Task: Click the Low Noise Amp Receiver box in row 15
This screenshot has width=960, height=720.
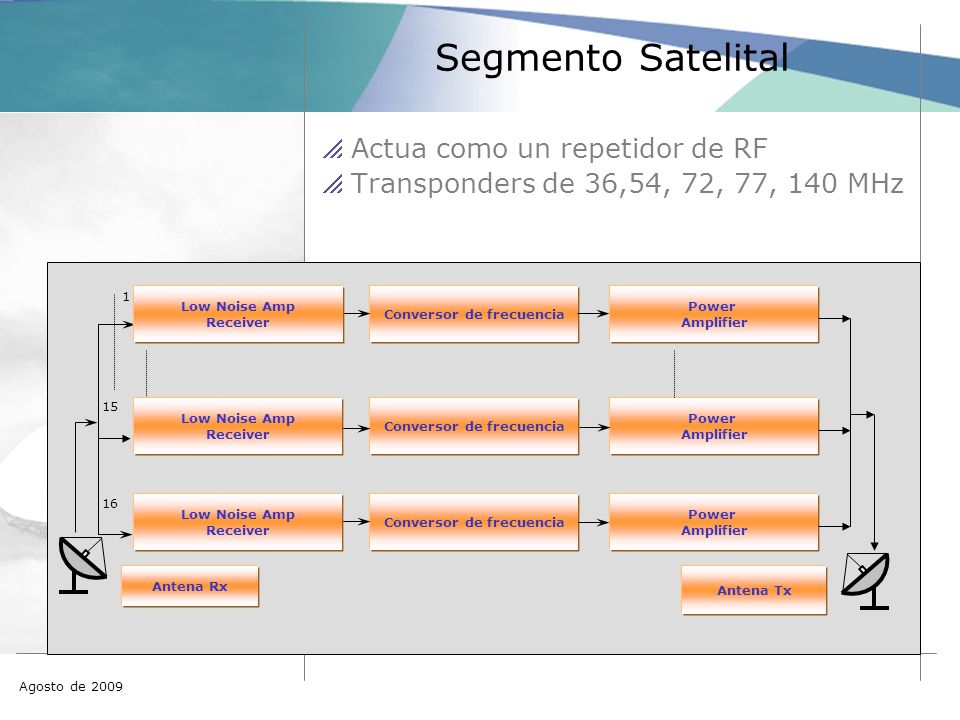Action: tap(238, 426)
